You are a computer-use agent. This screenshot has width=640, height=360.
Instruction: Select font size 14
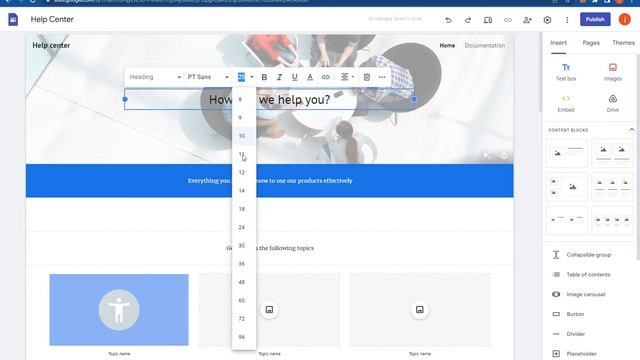(244, 191)
